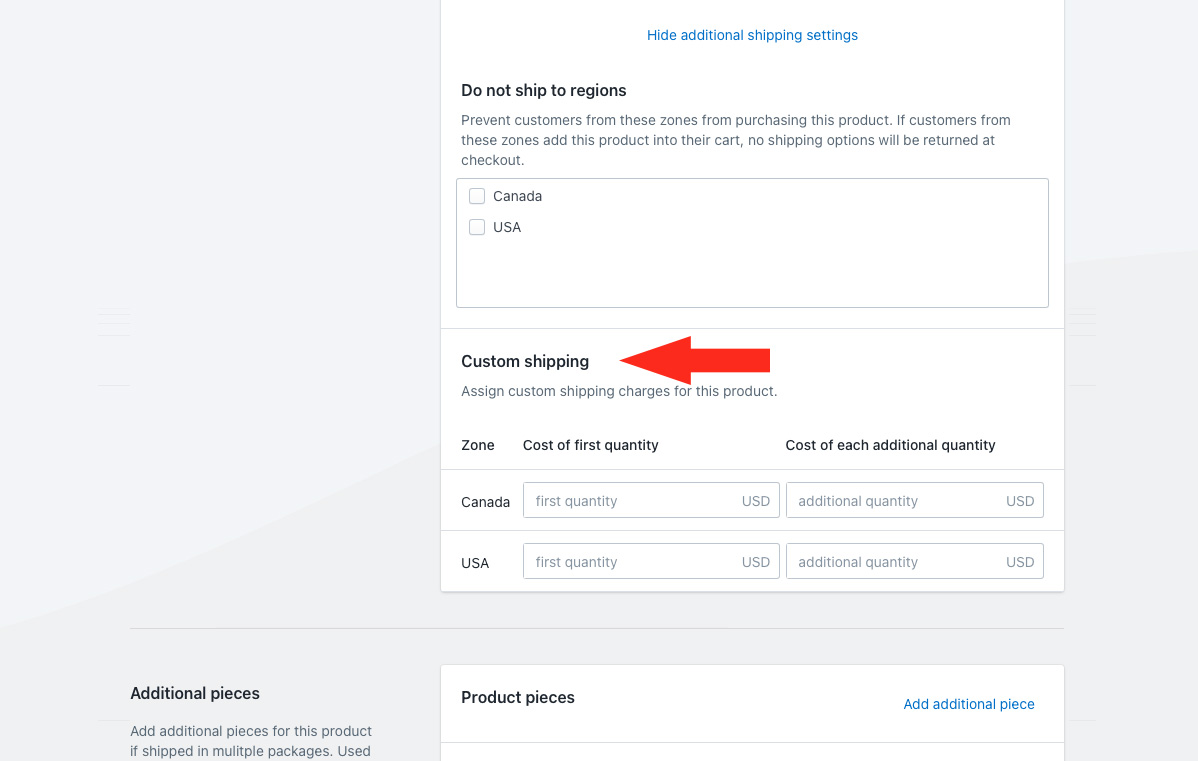Click the Do not ship to regions heading

coord(543,90)
